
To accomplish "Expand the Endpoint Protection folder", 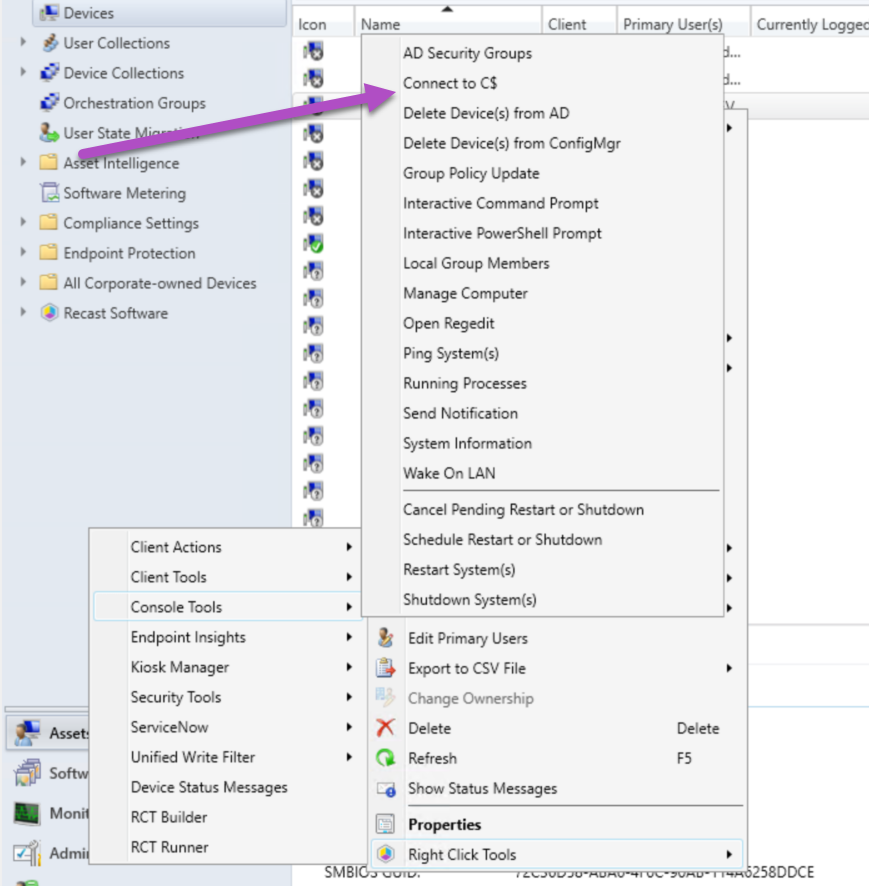I will click(x=24, y=253).
